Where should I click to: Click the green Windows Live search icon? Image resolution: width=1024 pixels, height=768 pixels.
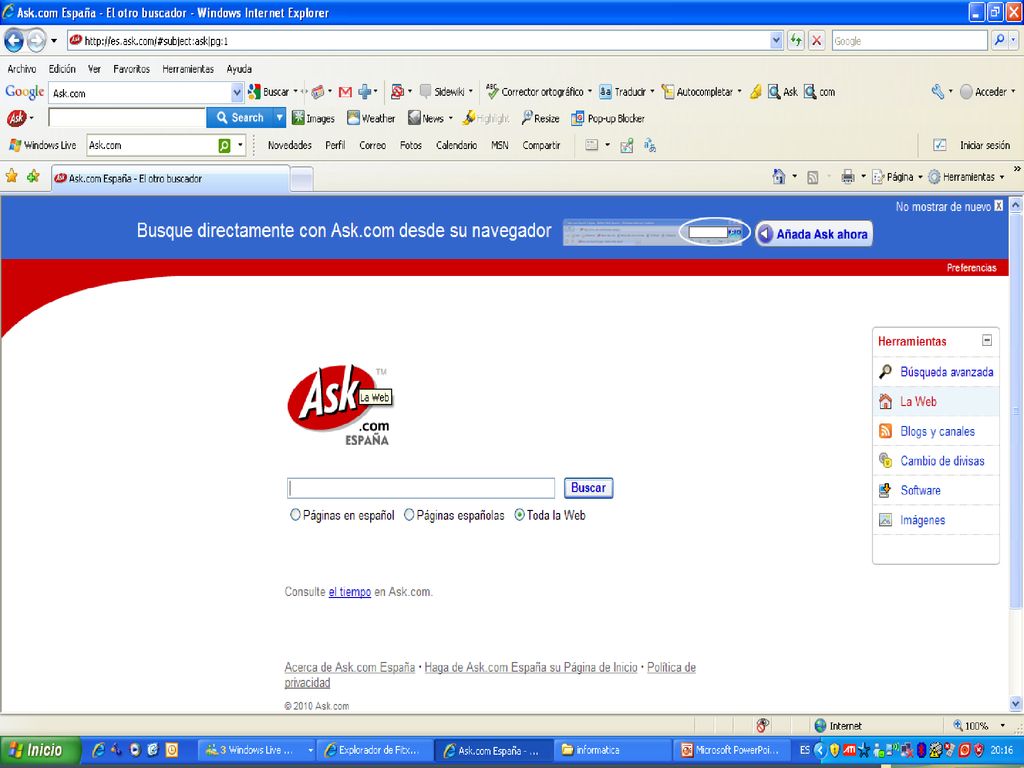click(x=224, y=146)
